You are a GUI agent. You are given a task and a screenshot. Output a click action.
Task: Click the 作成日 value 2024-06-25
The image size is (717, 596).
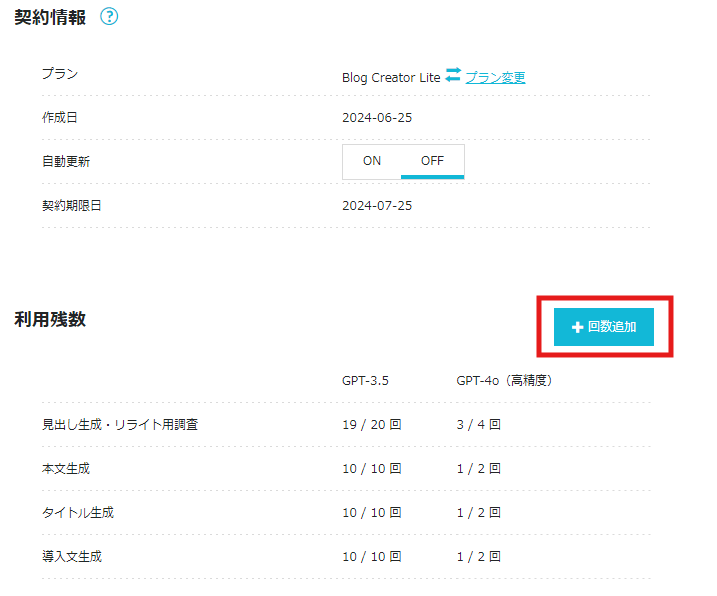click(377, 118)
